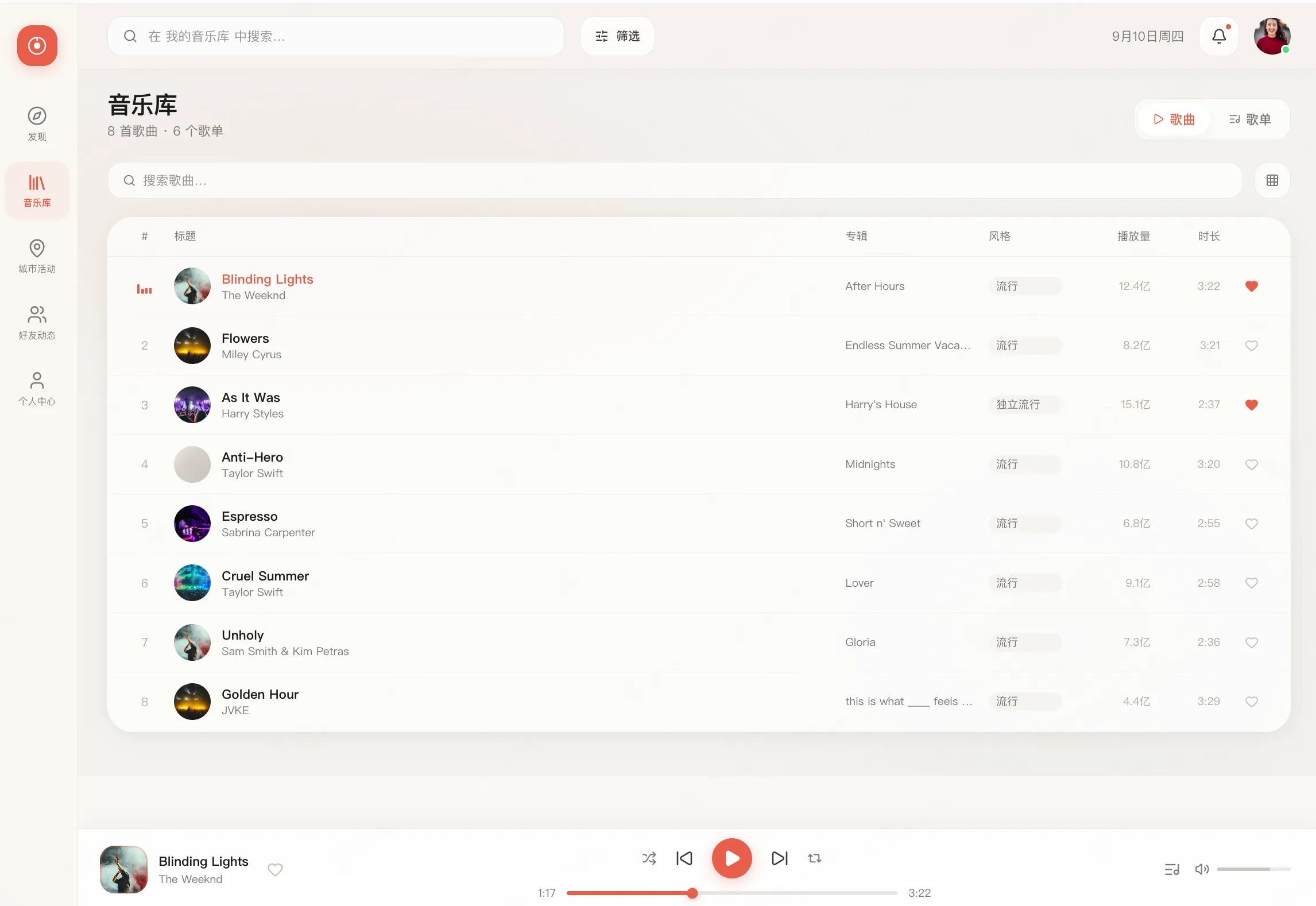Favorite Espresso by Sabrina Carpenter
This screenshot has width=1316, height=906.
click(1252, 524)
